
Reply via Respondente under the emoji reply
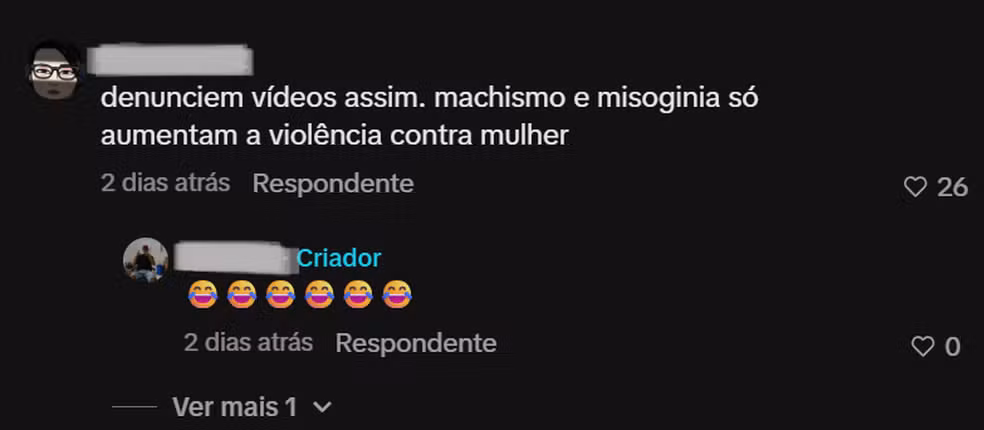415,343
